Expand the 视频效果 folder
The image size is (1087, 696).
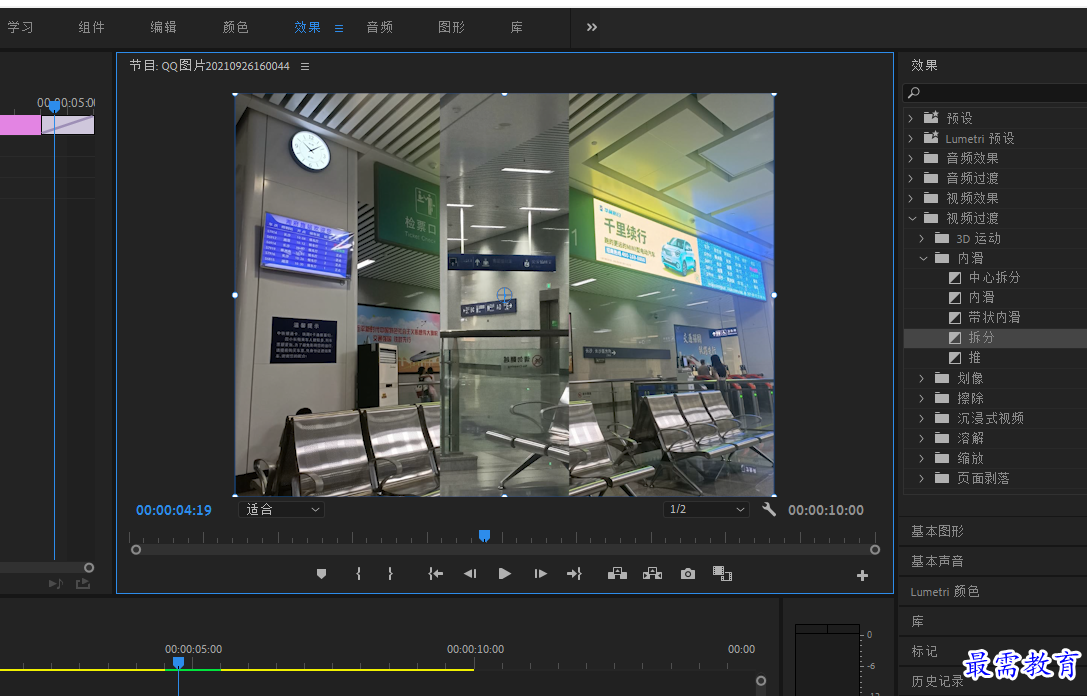(911, 198)
